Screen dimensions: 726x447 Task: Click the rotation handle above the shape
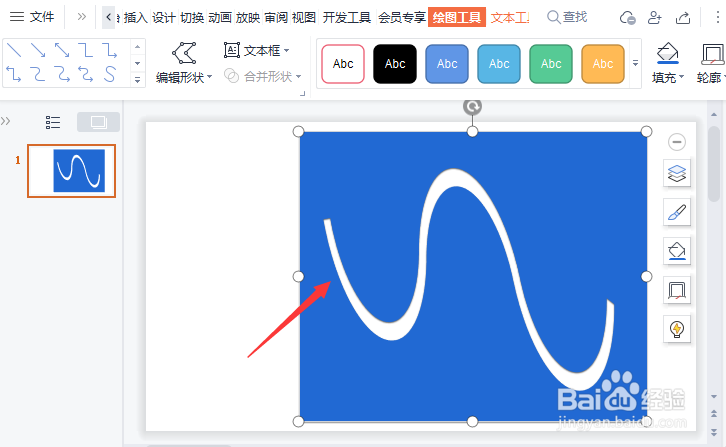coord(472,107)
